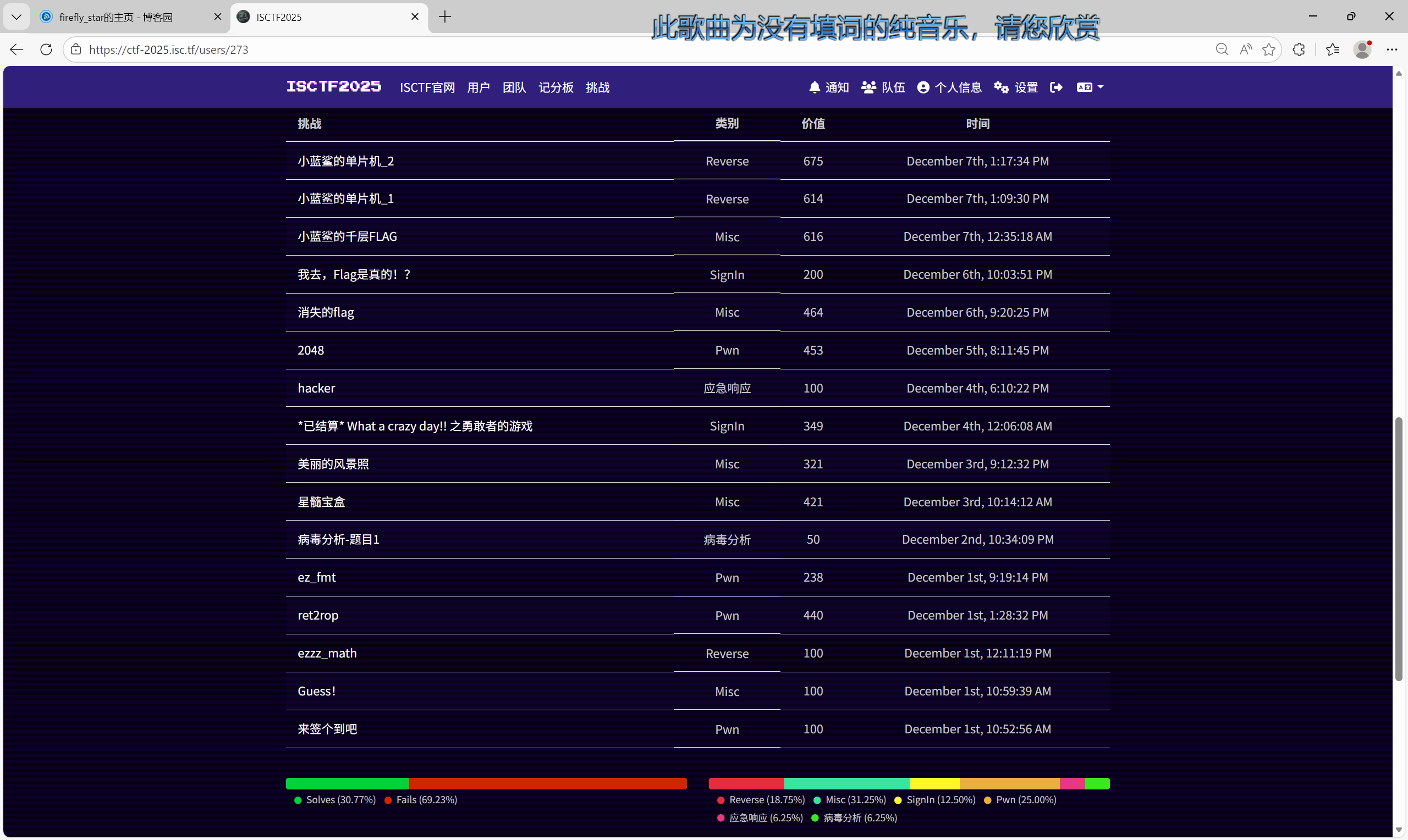Click the browser refresh icon
The image size is (1408, 840).
46,49
